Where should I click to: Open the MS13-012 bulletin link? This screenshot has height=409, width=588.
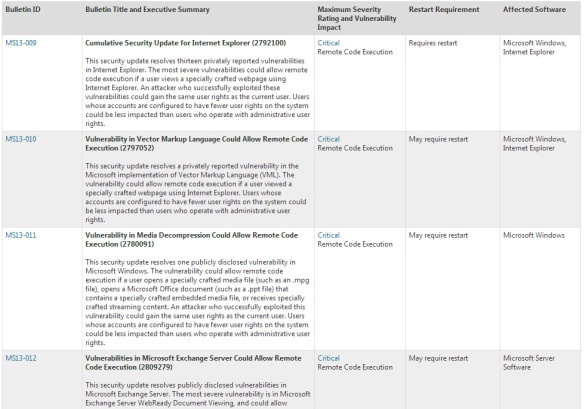click(21, 358)
